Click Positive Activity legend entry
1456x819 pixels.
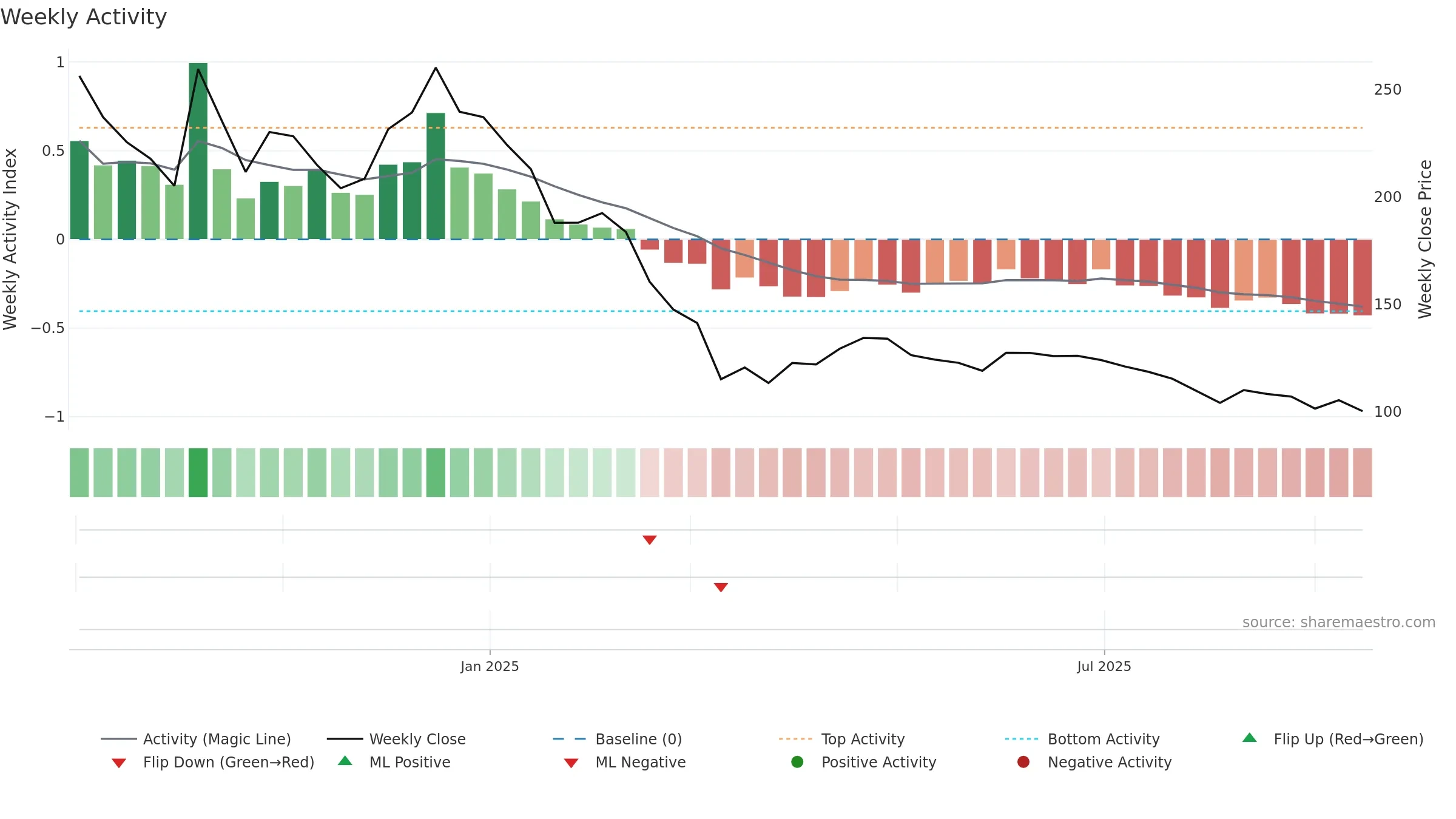coord(864,762)
